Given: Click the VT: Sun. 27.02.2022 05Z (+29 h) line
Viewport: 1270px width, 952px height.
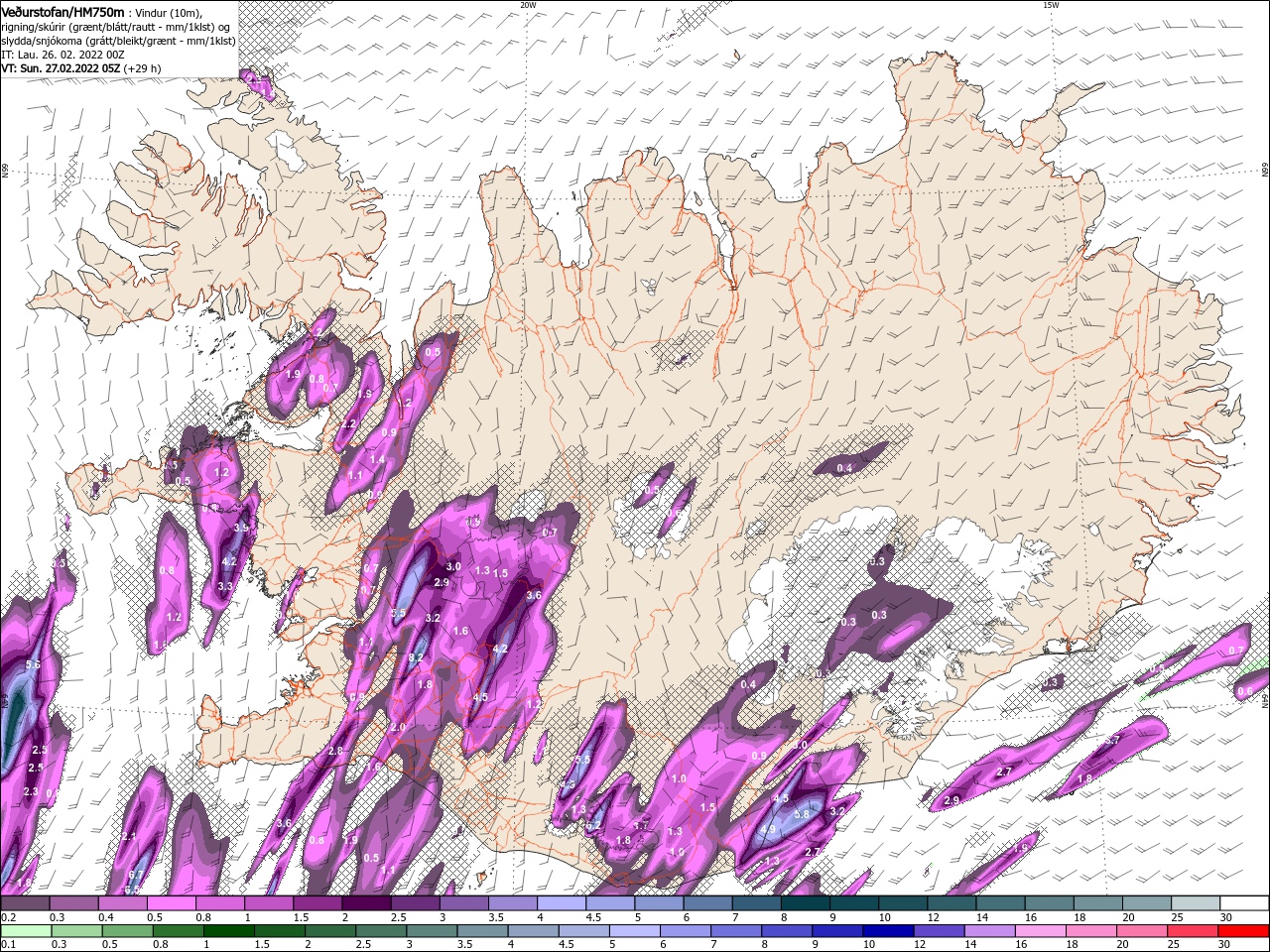Looking at the screenshot, I should (x=81, y=68).
